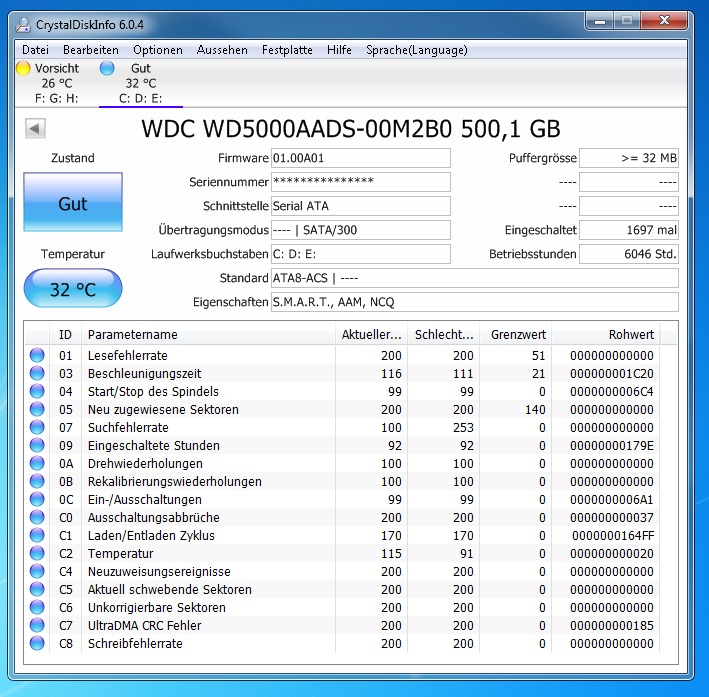Click the Schnittstelle field Serial ATA
This screenshot has width=709, height=697.
tap(360, 206)
